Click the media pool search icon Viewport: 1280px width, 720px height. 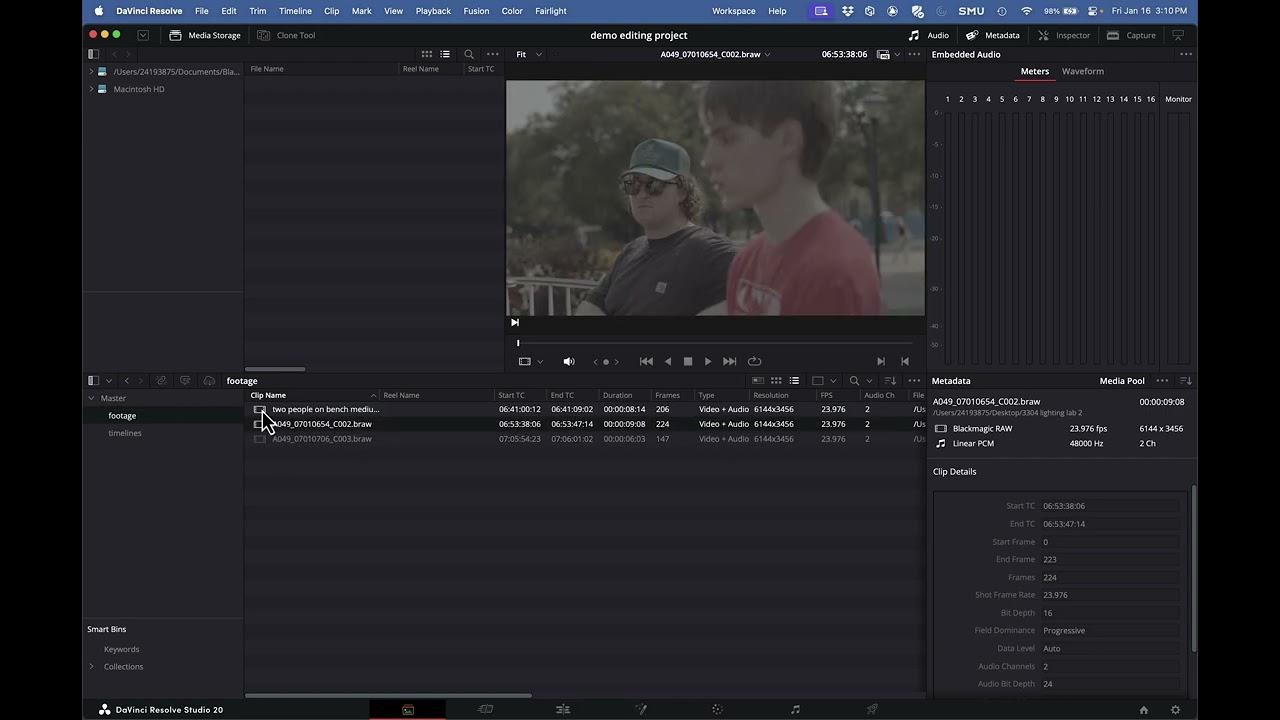tap(854, 381)
